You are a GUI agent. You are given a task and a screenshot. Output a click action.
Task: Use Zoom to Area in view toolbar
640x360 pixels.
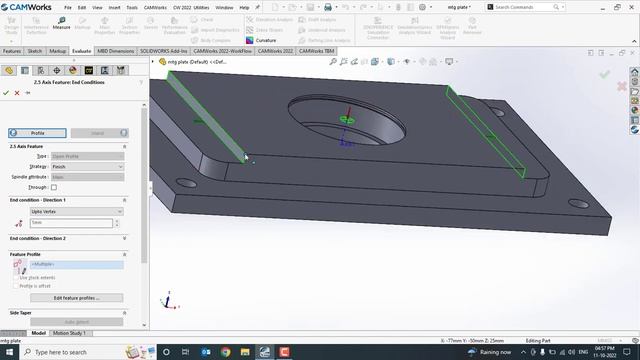pyautogui.click(x=344, y=62)
